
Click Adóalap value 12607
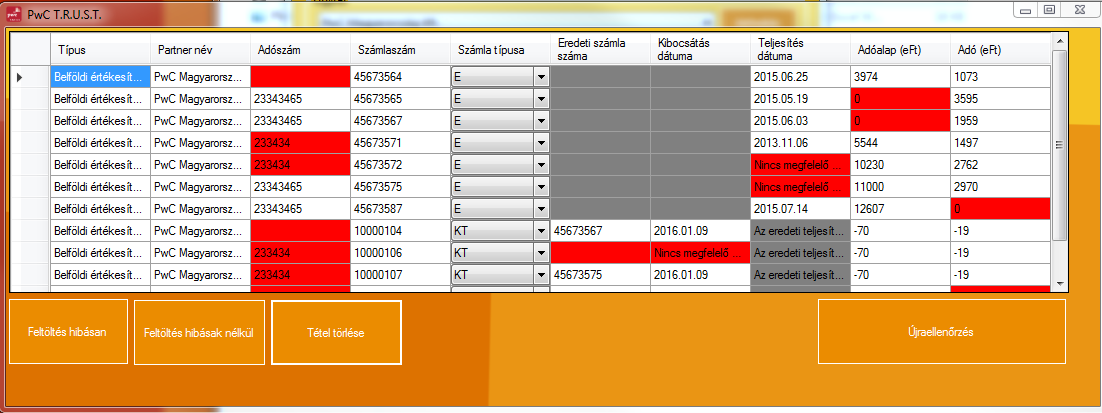(900, 209)
